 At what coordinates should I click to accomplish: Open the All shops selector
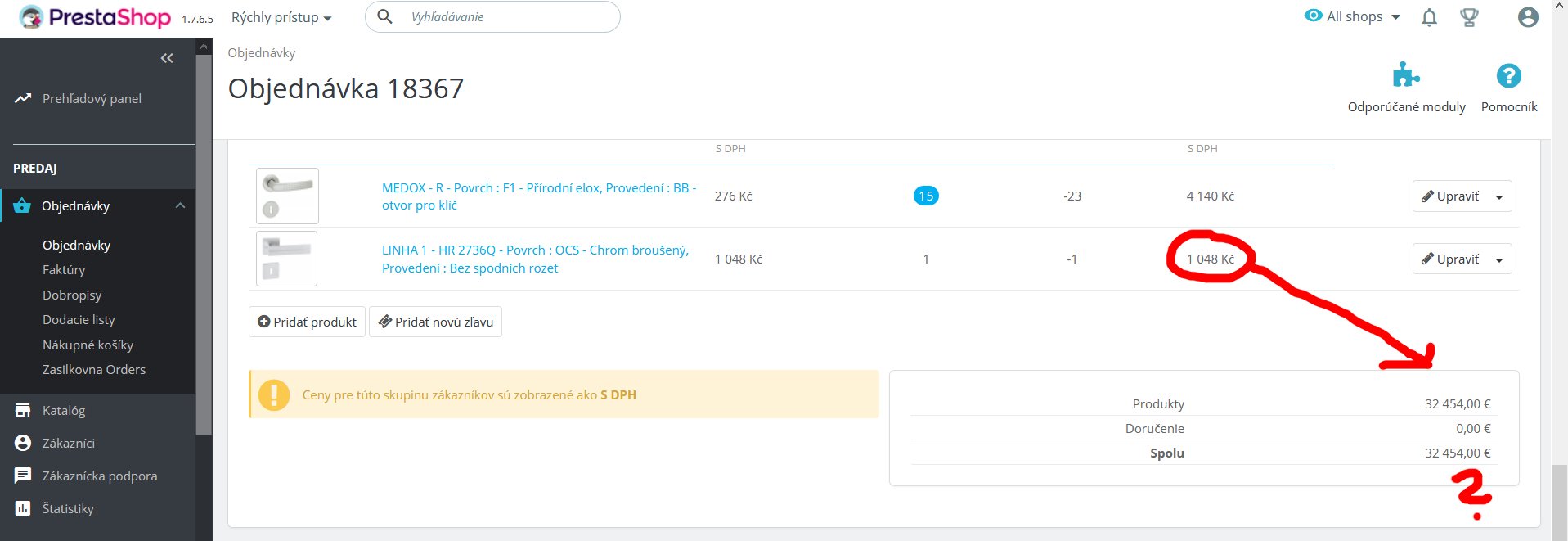1353,16
